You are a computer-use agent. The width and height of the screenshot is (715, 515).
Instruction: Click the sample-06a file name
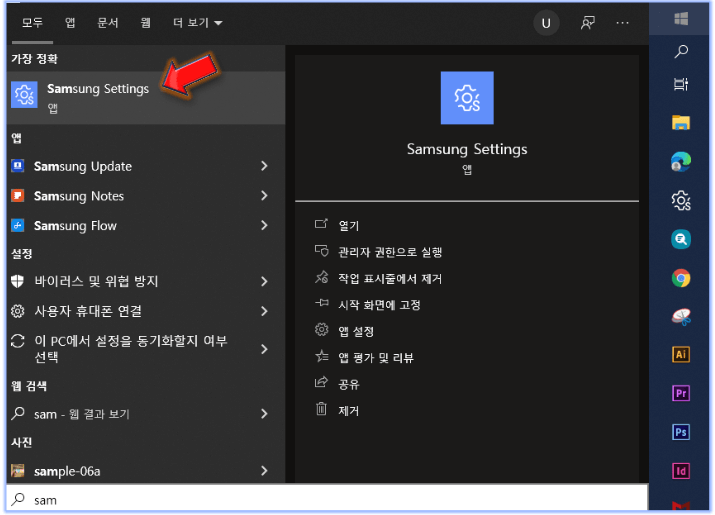pyautogui.click(x=67, y=471)
